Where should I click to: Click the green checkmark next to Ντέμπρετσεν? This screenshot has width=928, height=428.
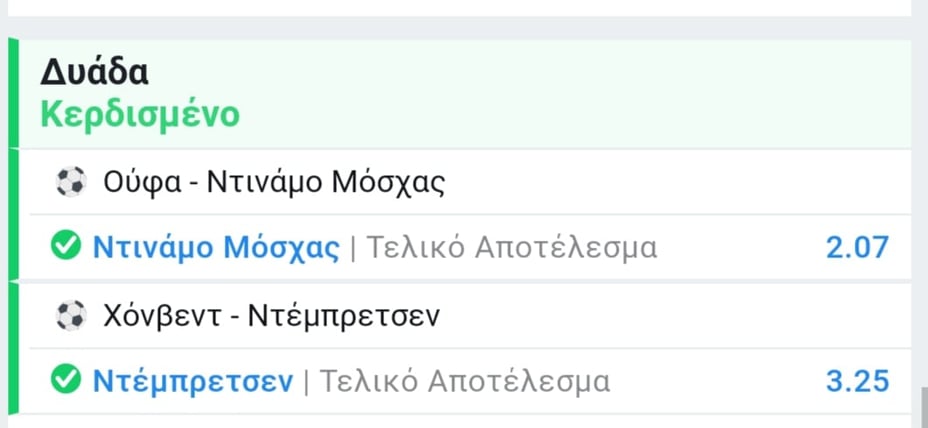point(66,381)
